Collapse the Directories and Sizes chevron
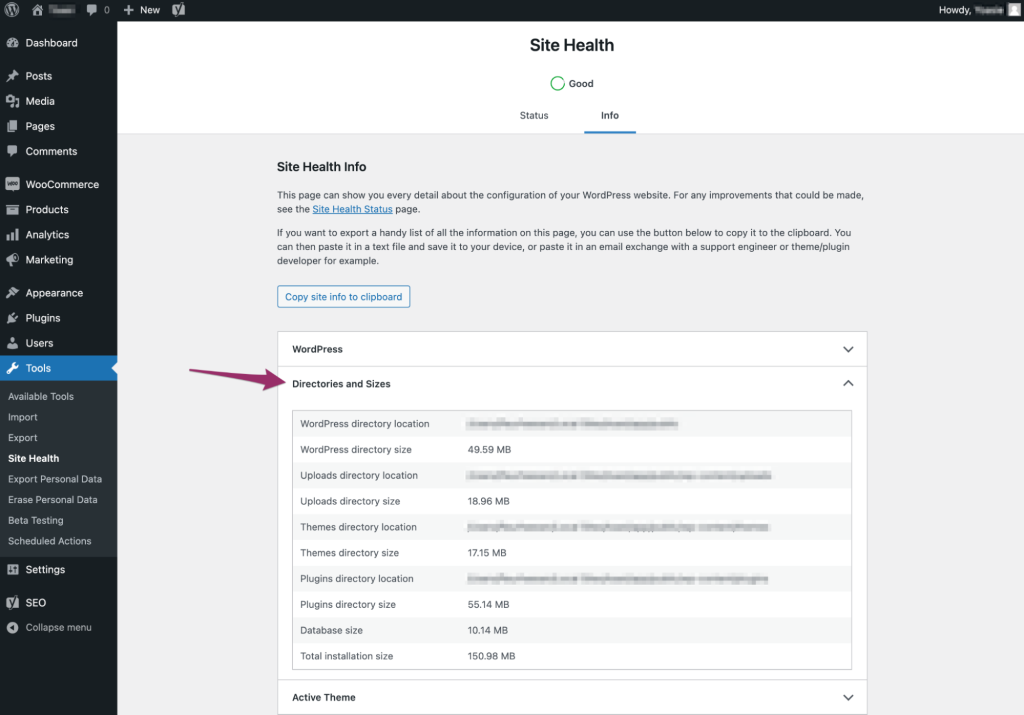This screenshot has width=1024, height=715. point(848,383)
